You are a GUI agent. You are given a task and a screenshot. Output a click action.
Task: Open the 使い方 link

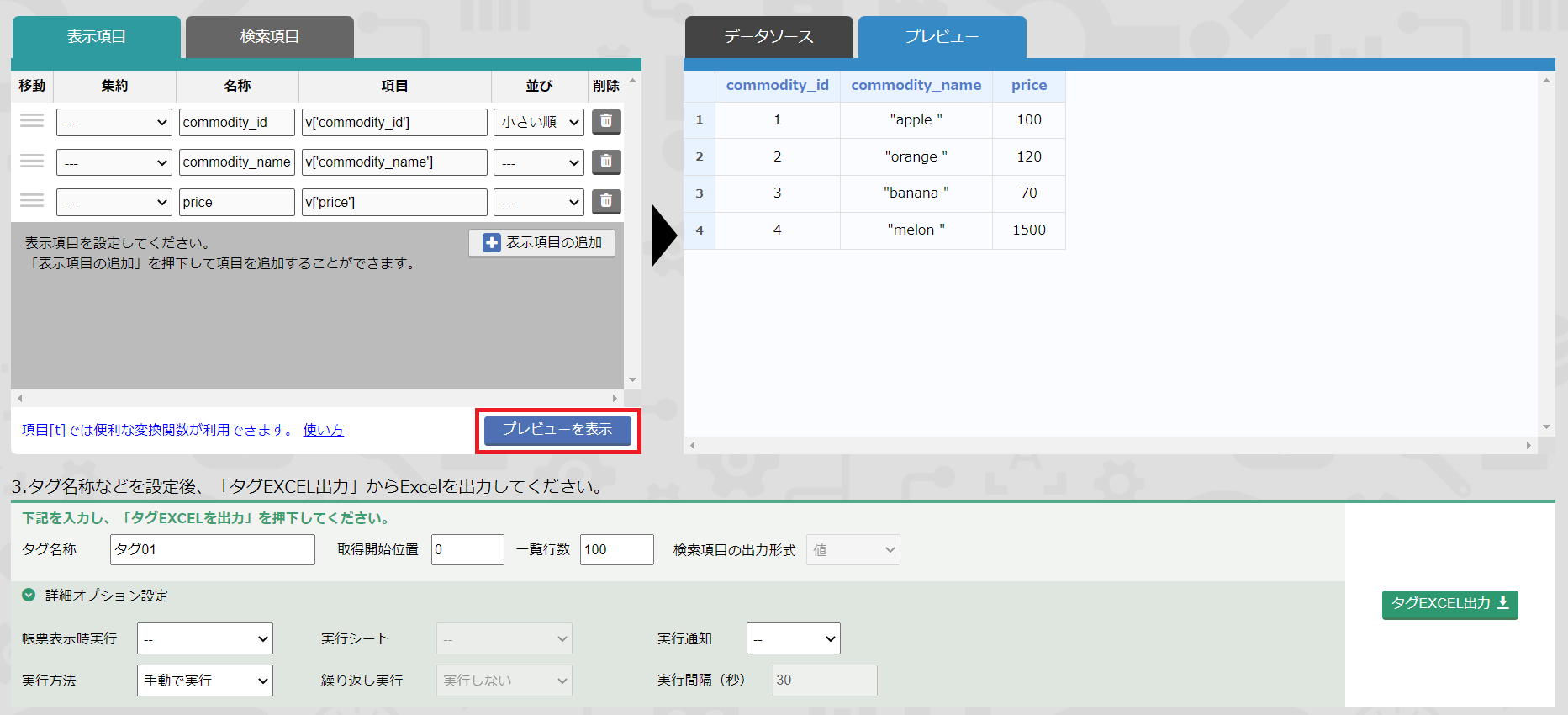[x=324, y=430]
